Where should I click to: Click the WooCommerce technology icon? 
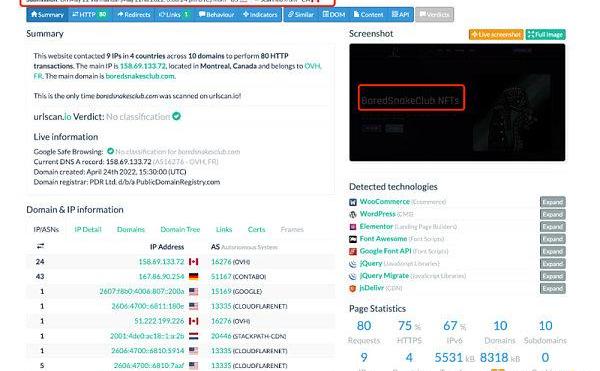[352, 202]
